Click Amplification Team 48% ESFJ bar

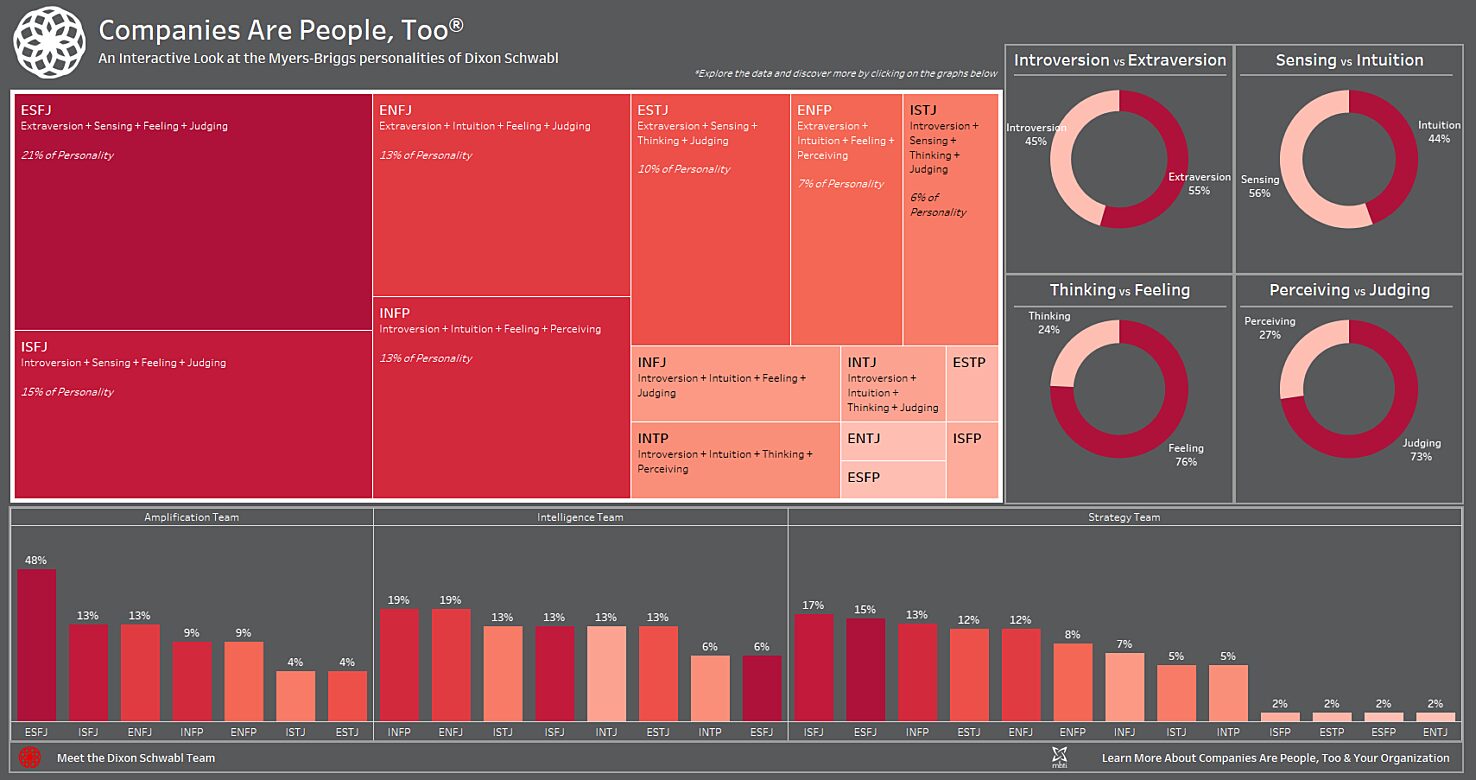[x=36, y=645]
